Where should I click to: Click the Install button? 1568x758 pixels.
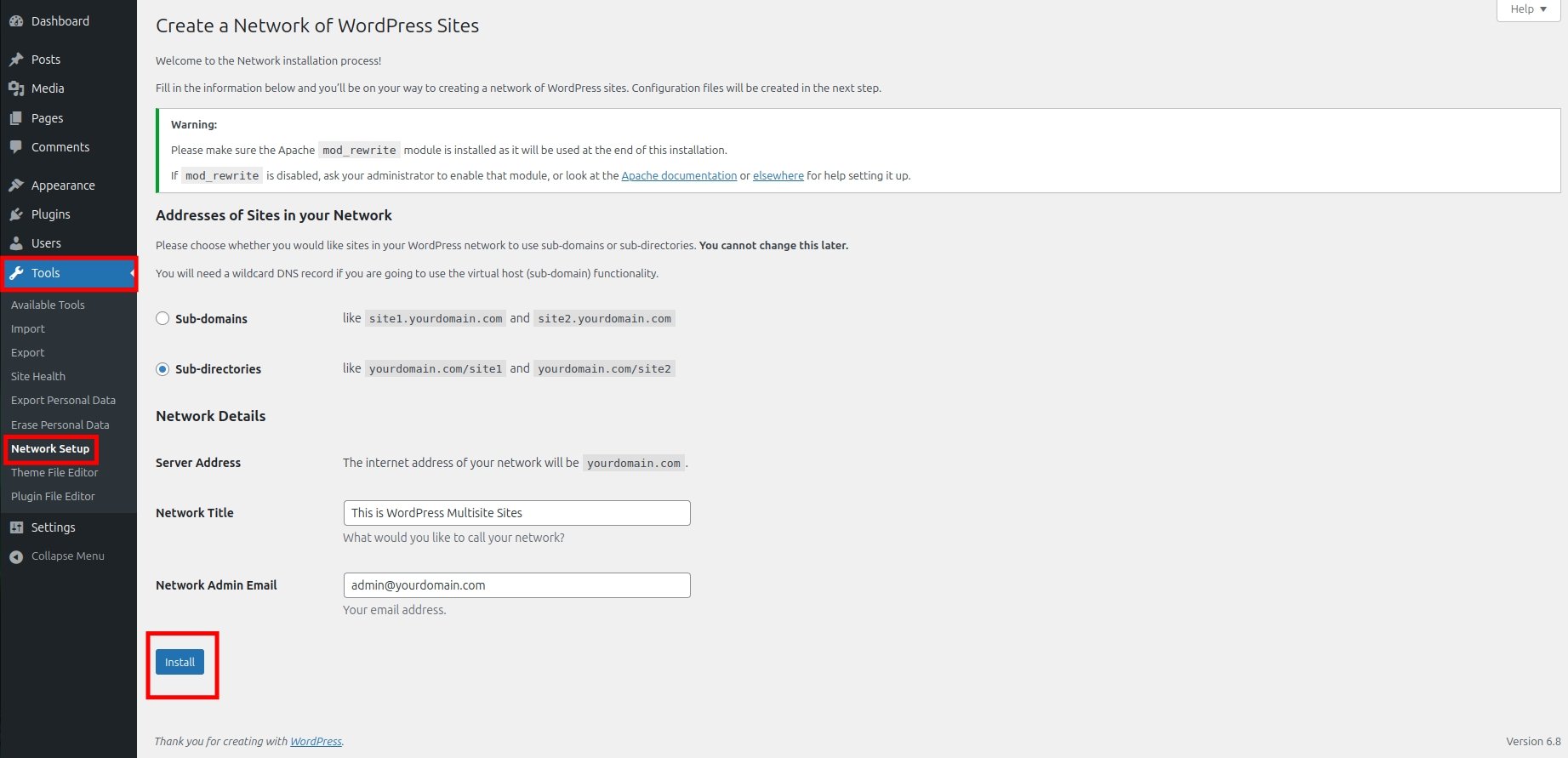pyautogui.click(x=180, y=662)
